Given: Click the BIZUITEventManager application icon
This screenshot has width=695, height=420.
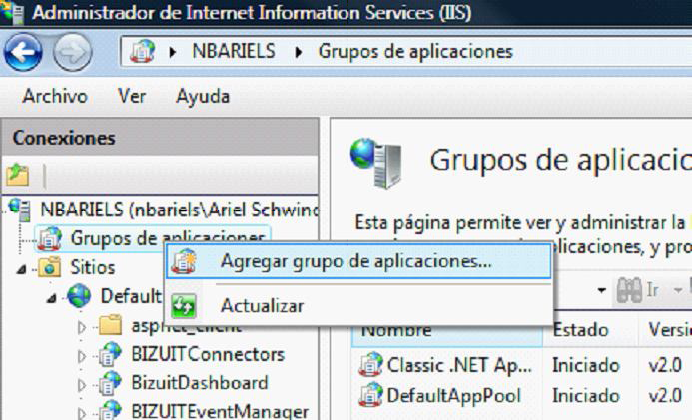Looking at the screenshot, I should click(x=109, y=410).
